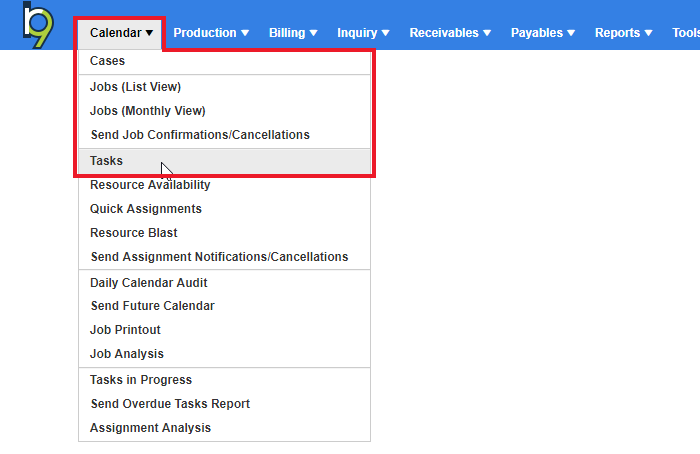The width and height of the screenshot is (700, 454).
Task: Expand the Inquiry menu
Action: point(363,33)
